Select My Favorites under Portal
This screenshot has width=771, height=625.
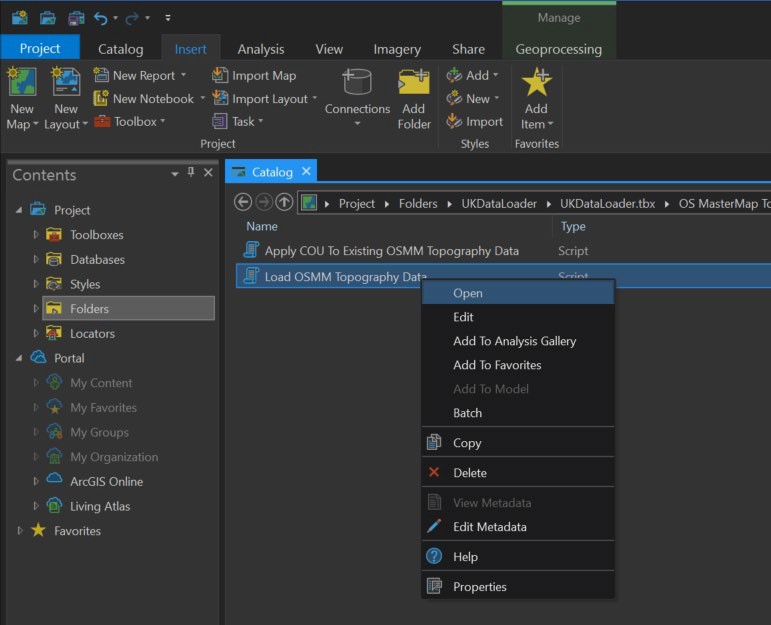point(103,407)
